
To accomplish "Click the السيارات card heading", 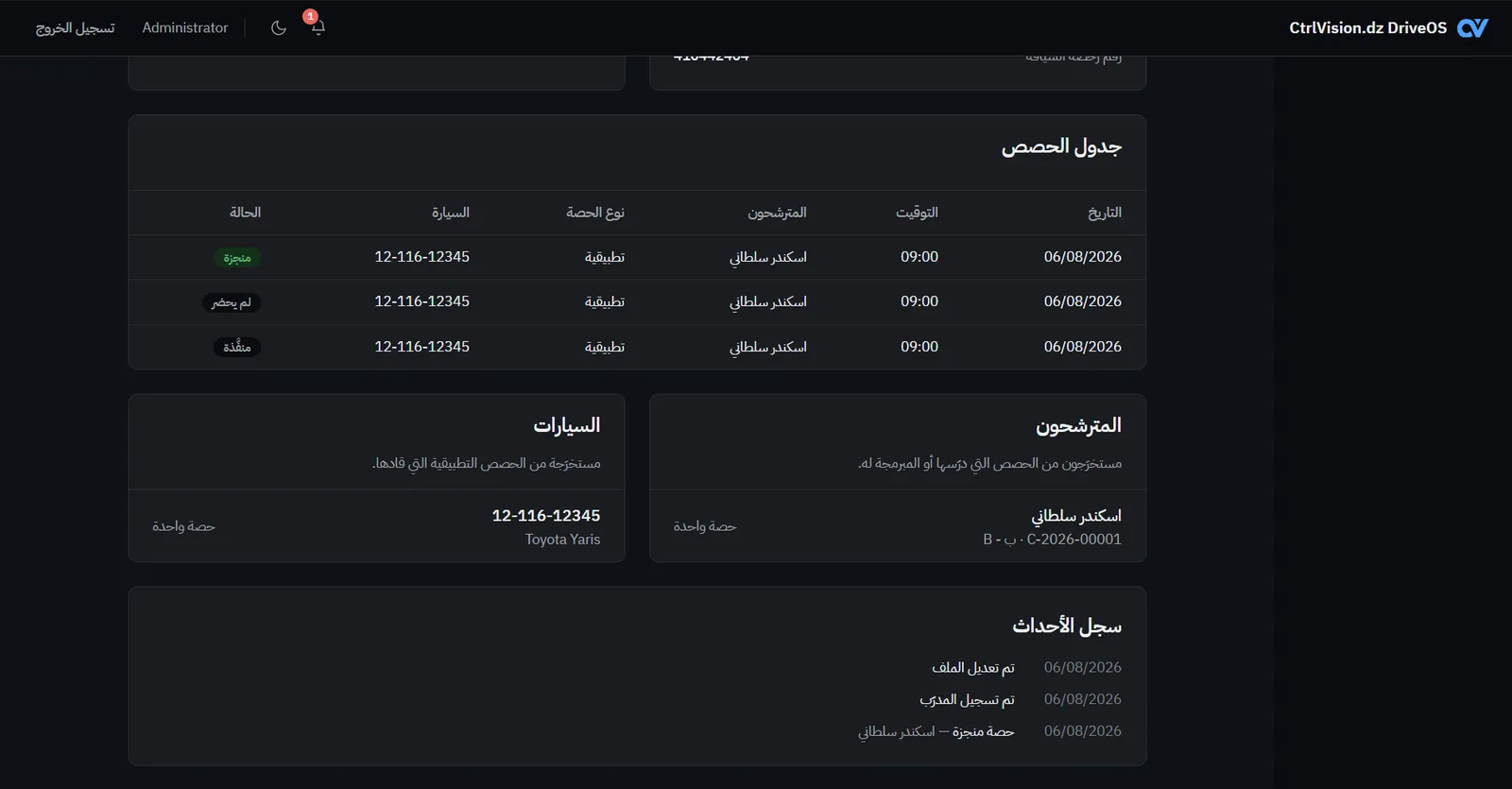I will [x=567, y=426].
